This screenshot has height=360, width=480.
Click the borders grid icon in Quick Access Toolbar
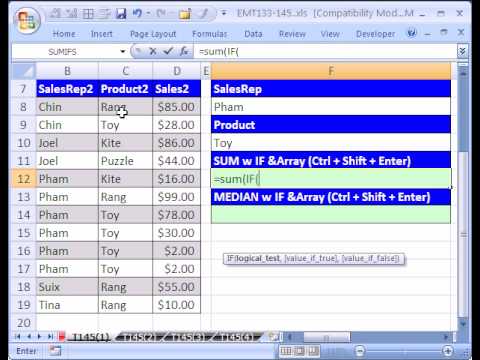pyautogui.click(x=88, y=14)
